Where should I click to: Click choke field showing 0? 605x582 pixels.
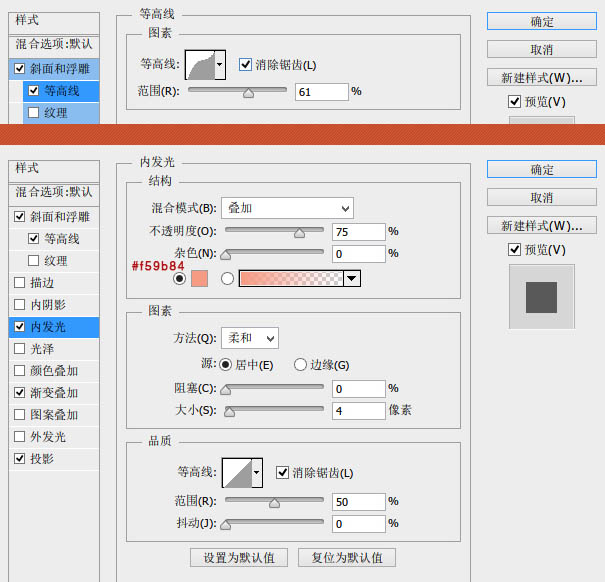pyautogui.click(x=358, y=389)
